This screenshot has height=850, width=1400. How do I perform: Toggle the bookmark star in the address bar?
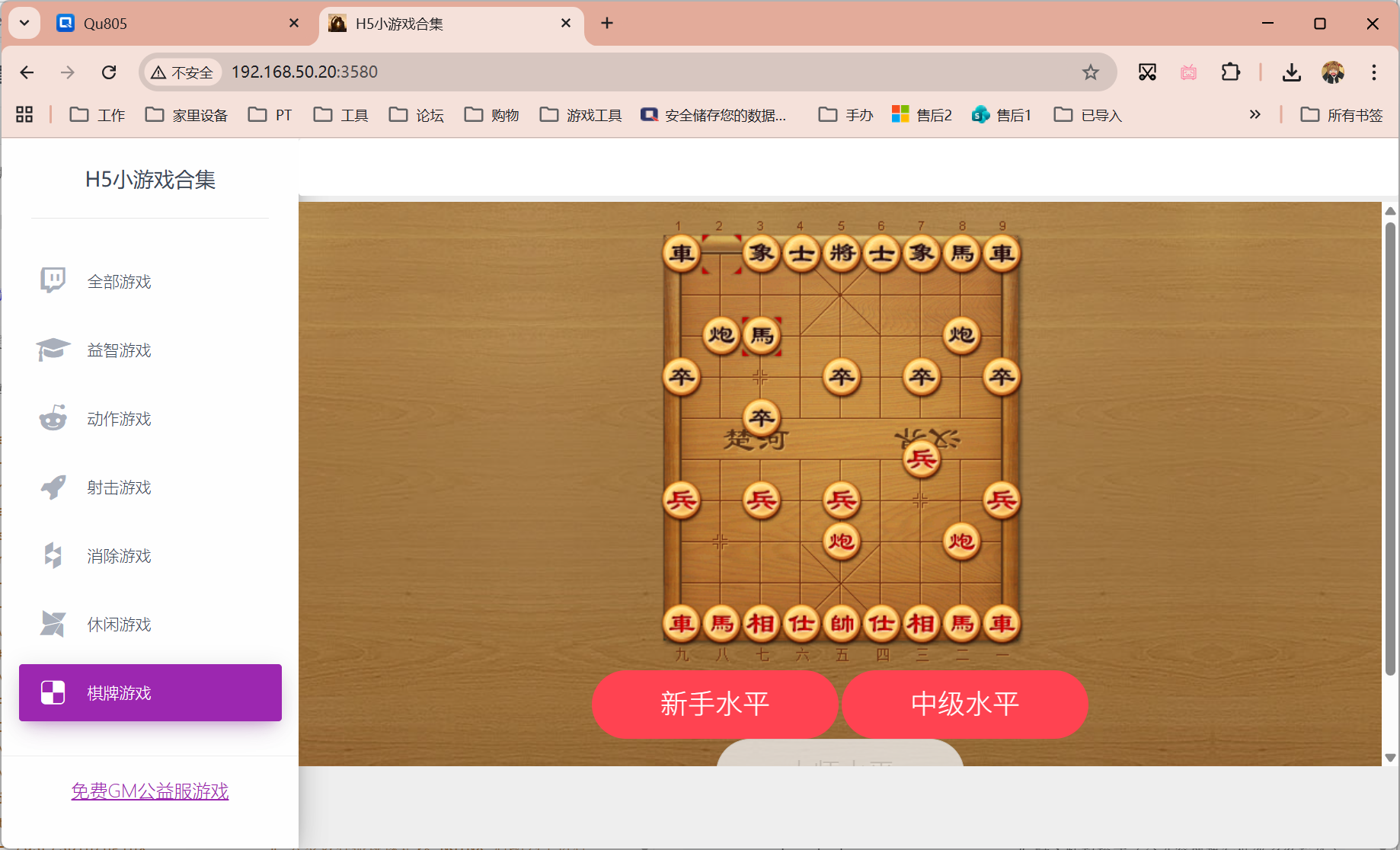pyautogui.click(x=1091, y=72)
